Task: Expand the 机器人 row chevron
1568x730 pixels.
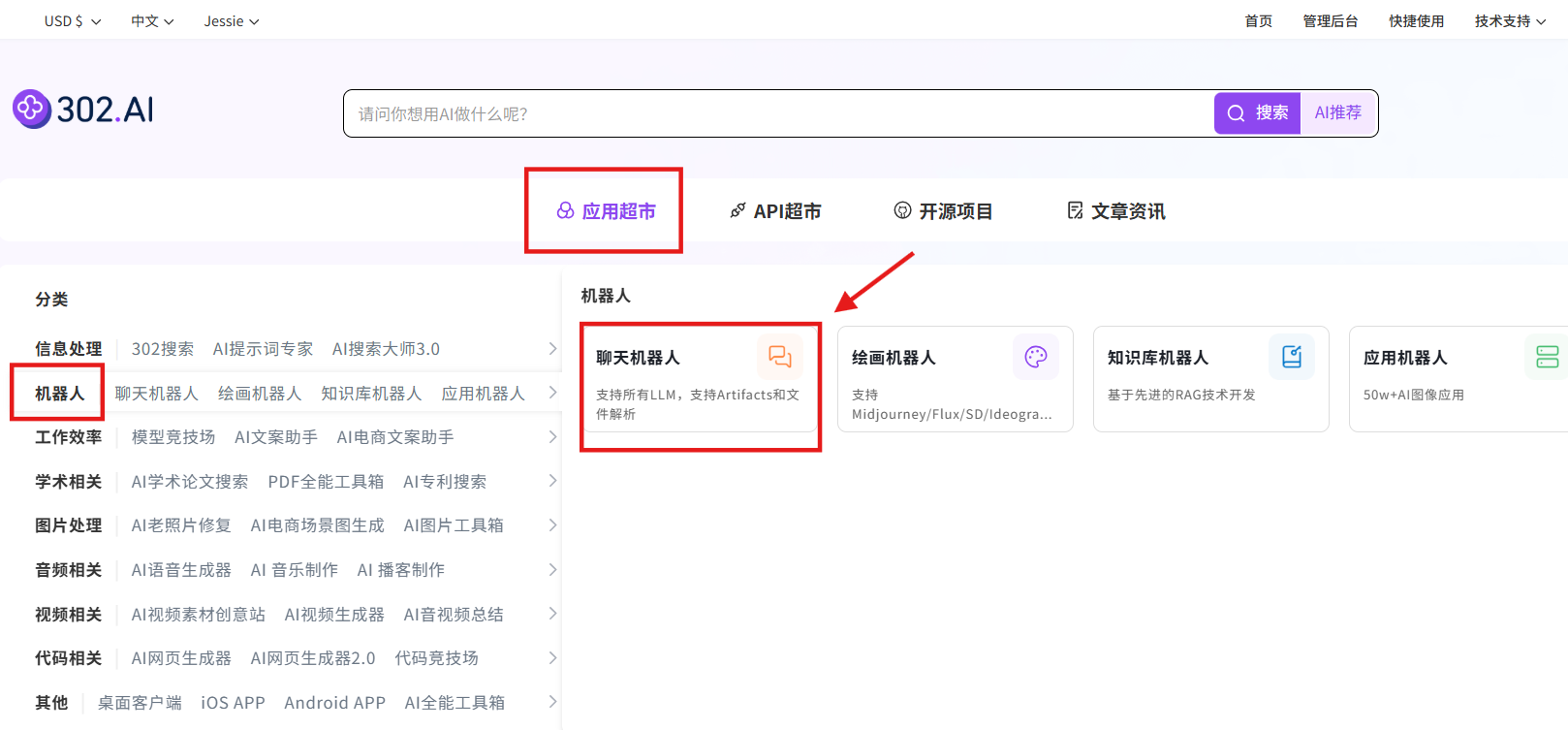Action: 552,393
